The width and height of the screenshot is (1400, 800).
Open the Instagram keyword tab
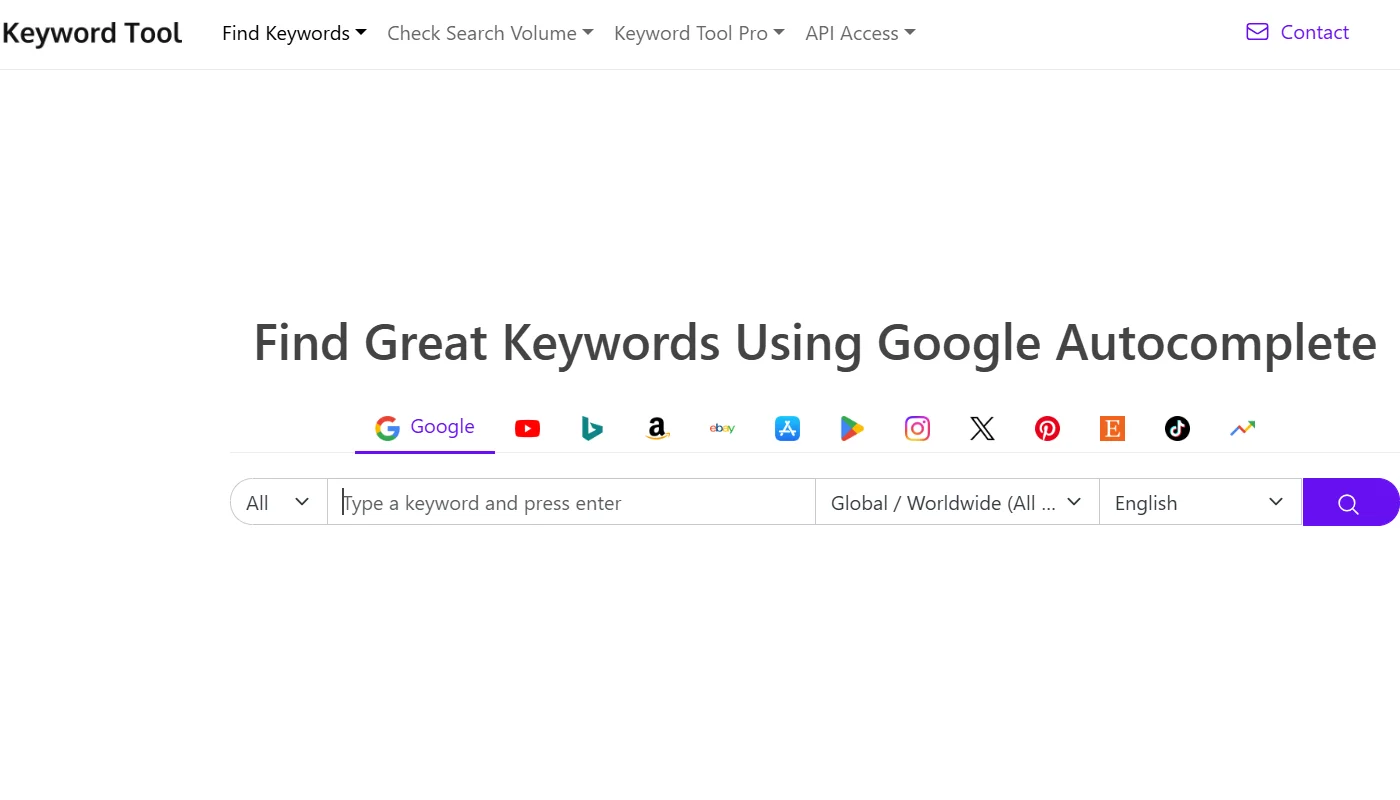click(917, 429)
